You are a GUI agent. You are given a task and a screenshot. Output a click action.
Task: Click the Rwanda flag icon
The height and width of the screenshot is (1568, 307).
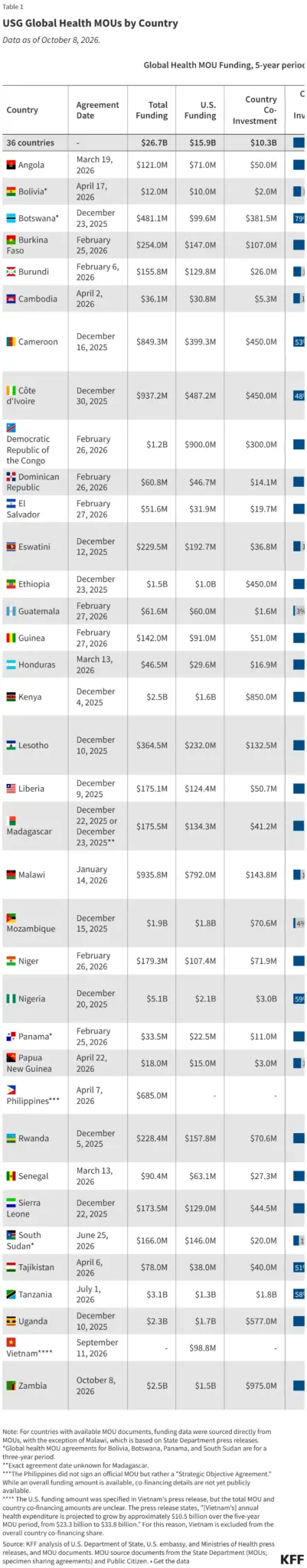tap(11, 1138)
